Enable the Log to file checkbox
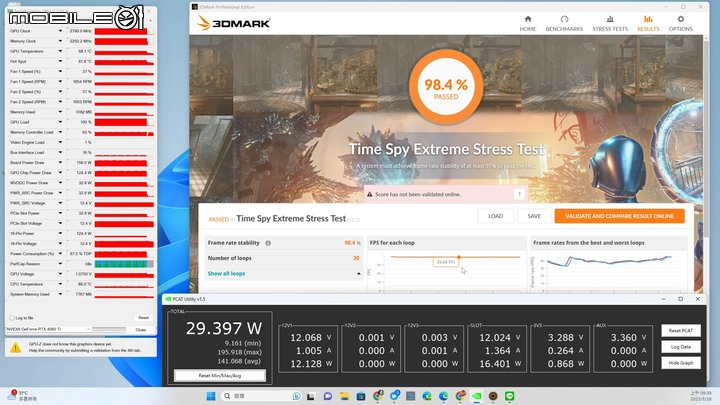Image resolution: width=720 pixels, height=405 pixels. [12, 318]
